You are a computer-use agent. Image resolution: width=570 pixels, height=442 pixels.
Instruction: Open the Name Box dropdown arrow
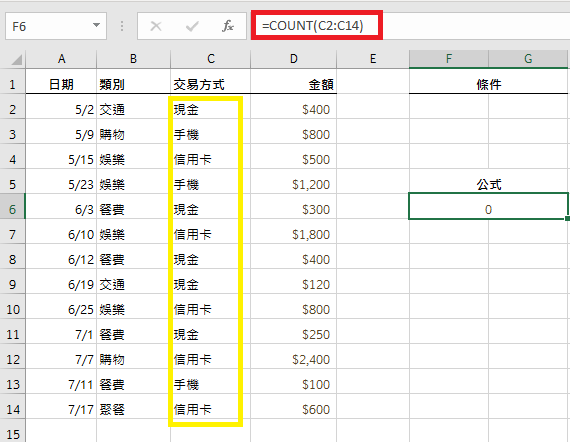click(x=96, y=25)
